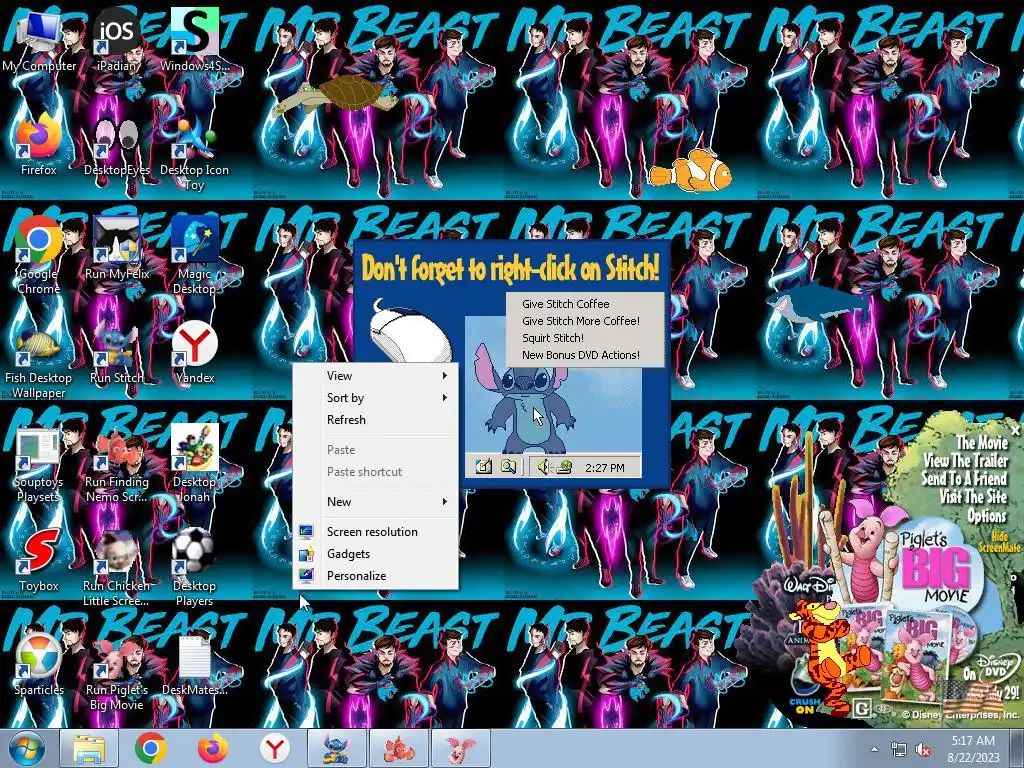Image resolution: width=1024 pixels, height=768 pixels.
Task: Open the Windows Start button
Action: tap(26, 748)
